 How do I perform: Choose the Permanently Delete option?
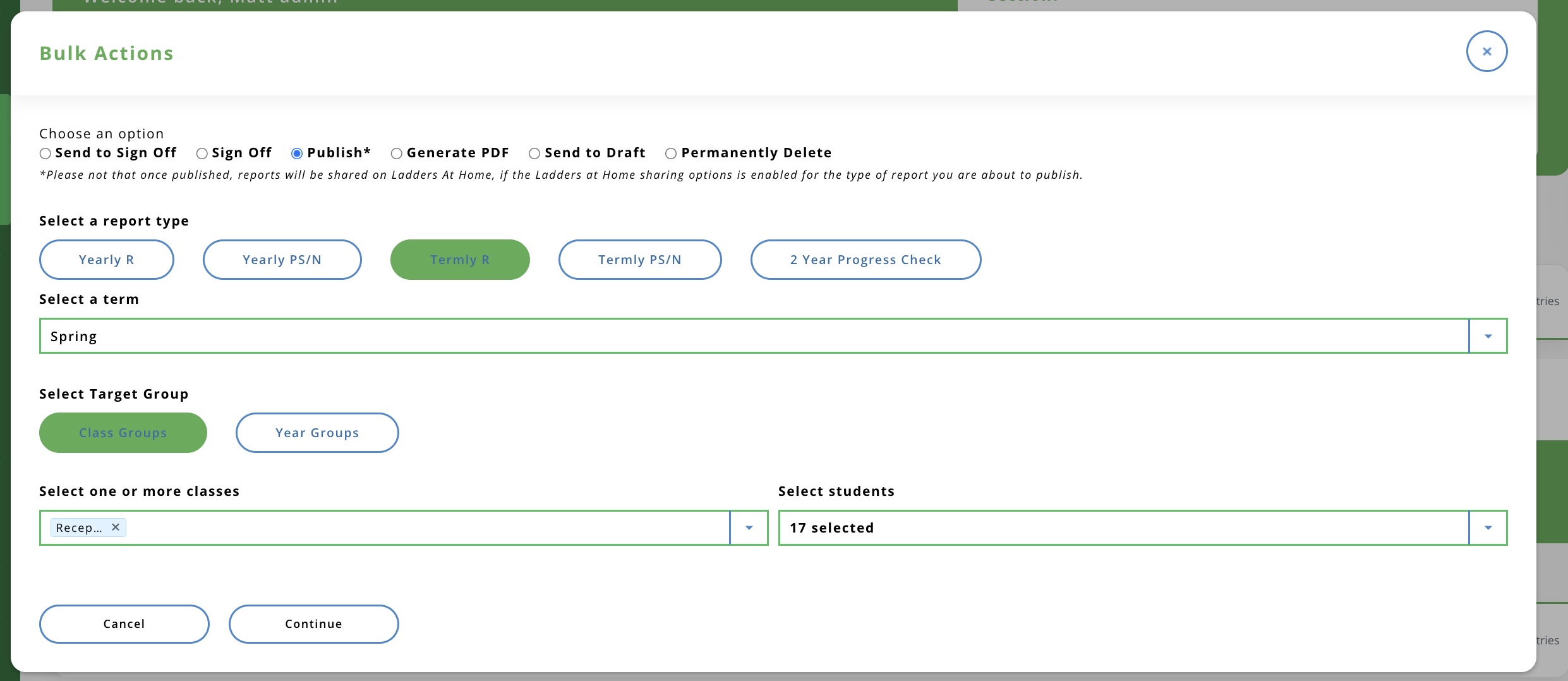(x=671, y=154)
